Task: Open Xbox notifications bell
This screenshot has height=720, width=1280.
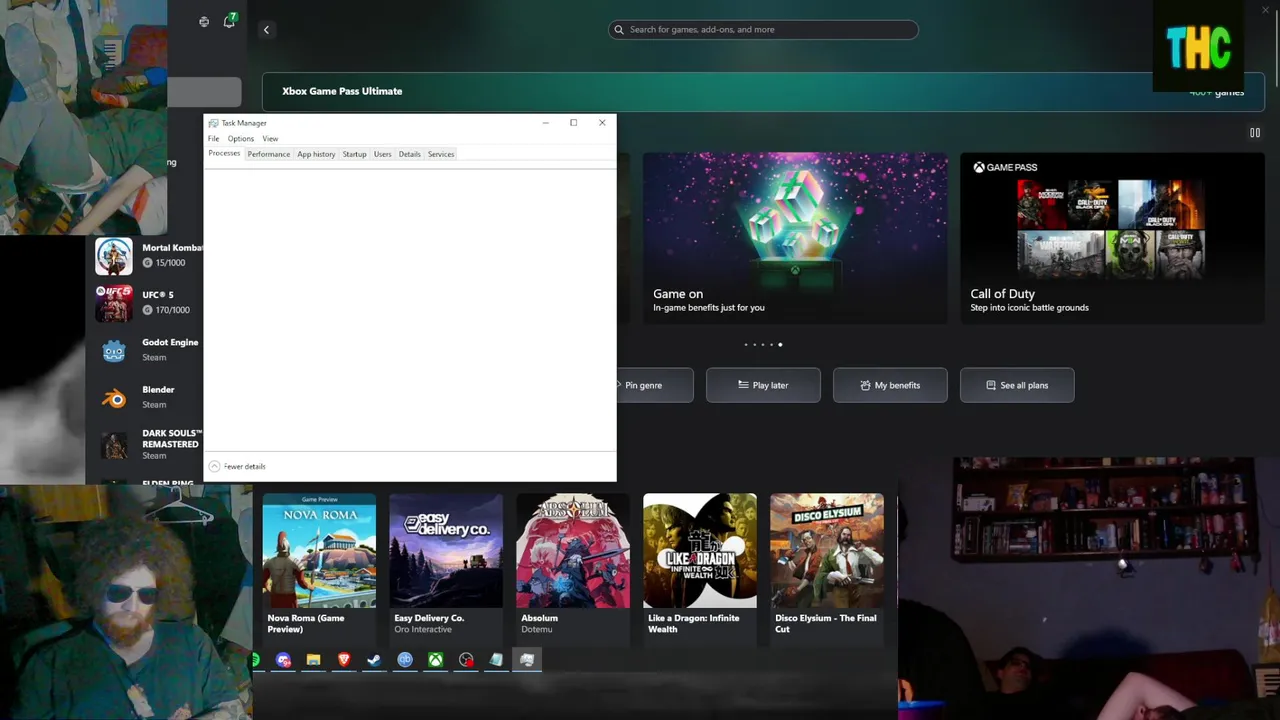Action: pos(229,21)
